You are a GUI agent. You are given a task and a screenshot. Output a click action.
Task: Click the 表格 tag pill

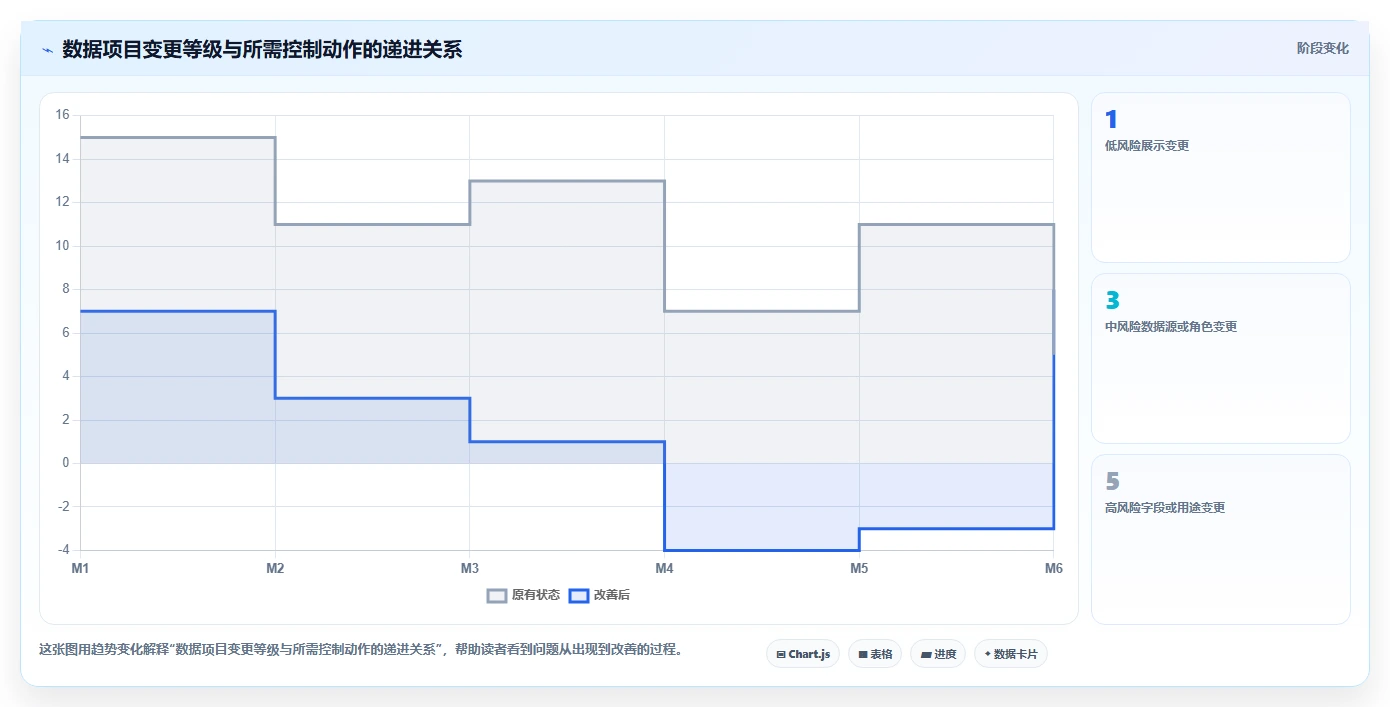point(875,654)
